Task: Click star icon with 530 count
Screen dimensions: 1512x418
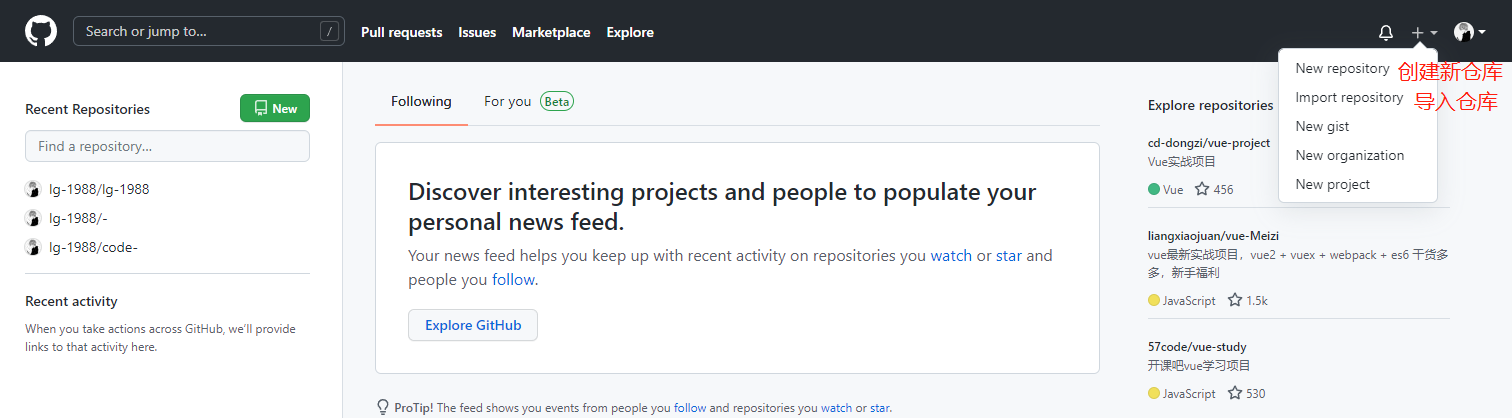Action: click(1235, 393)
